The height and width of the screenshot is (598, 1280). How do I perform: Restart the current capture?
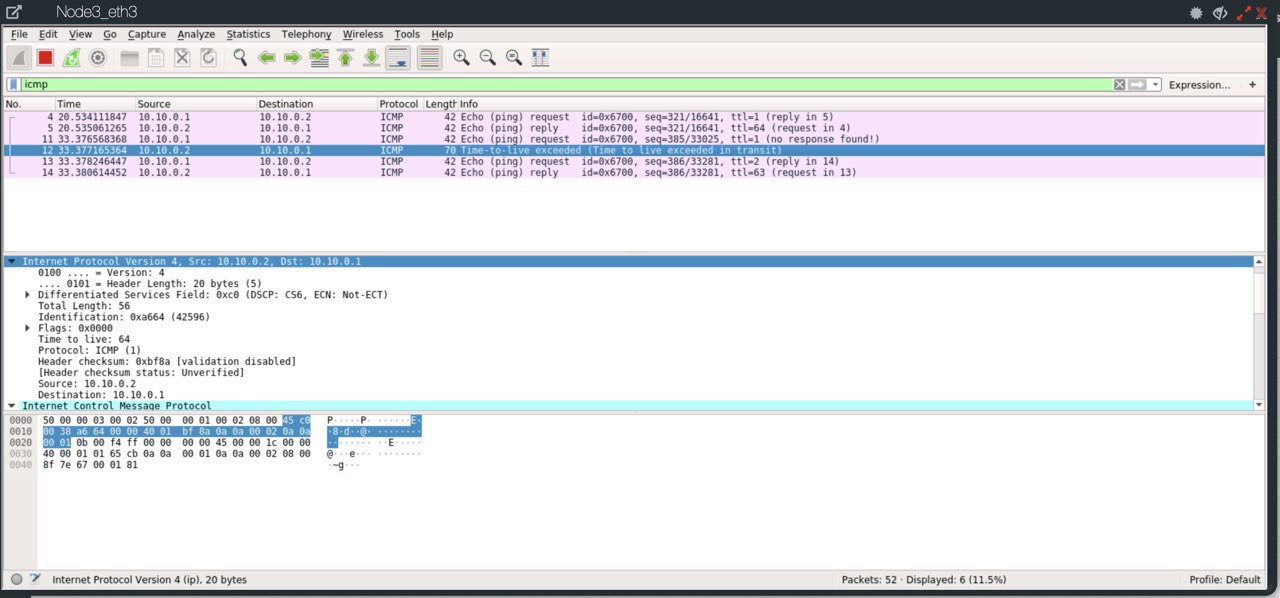click(72, 58)
